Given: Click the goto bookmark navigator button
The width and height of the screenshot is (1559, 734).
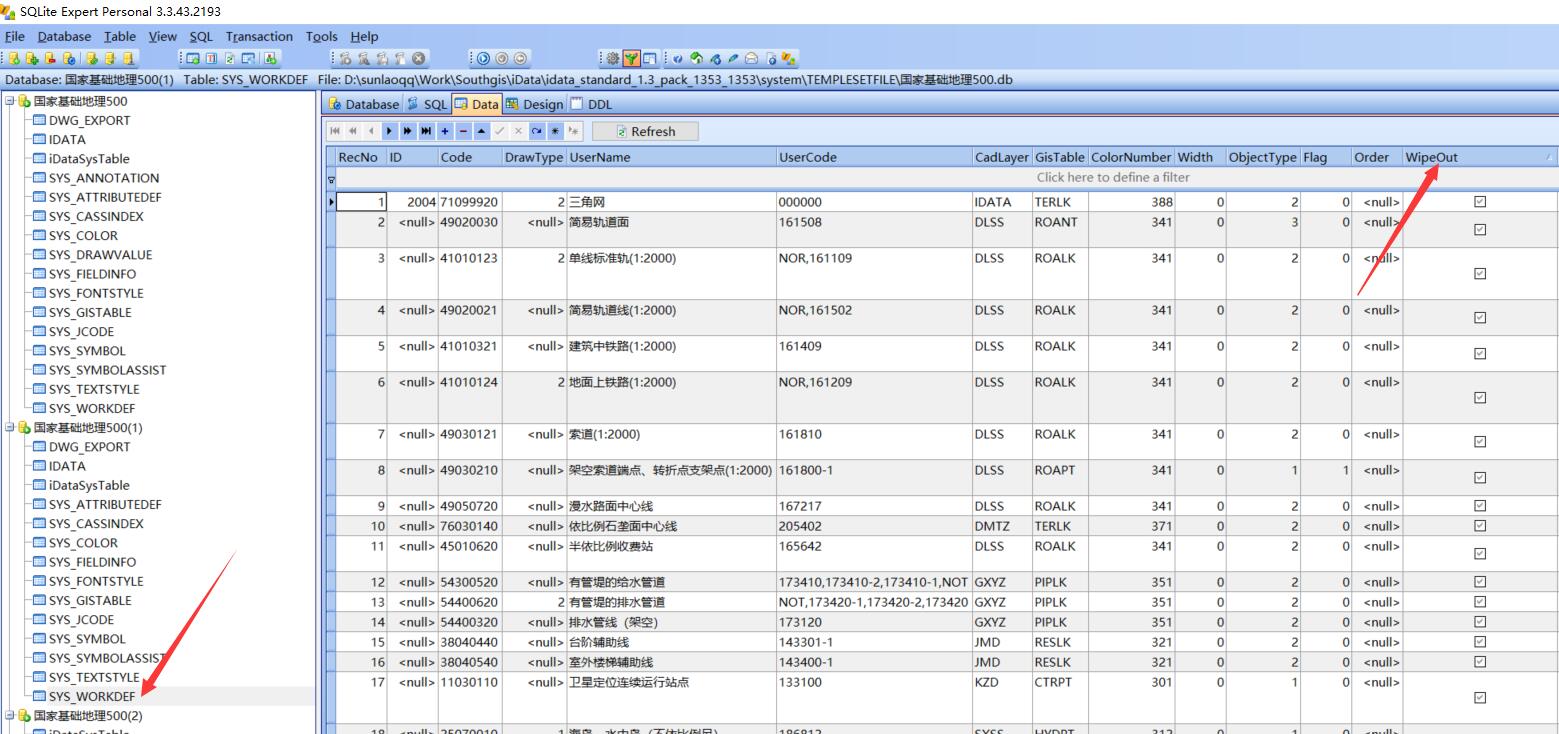Looking at the screenshot, I should pyautogui.click(x=573, y=131).
